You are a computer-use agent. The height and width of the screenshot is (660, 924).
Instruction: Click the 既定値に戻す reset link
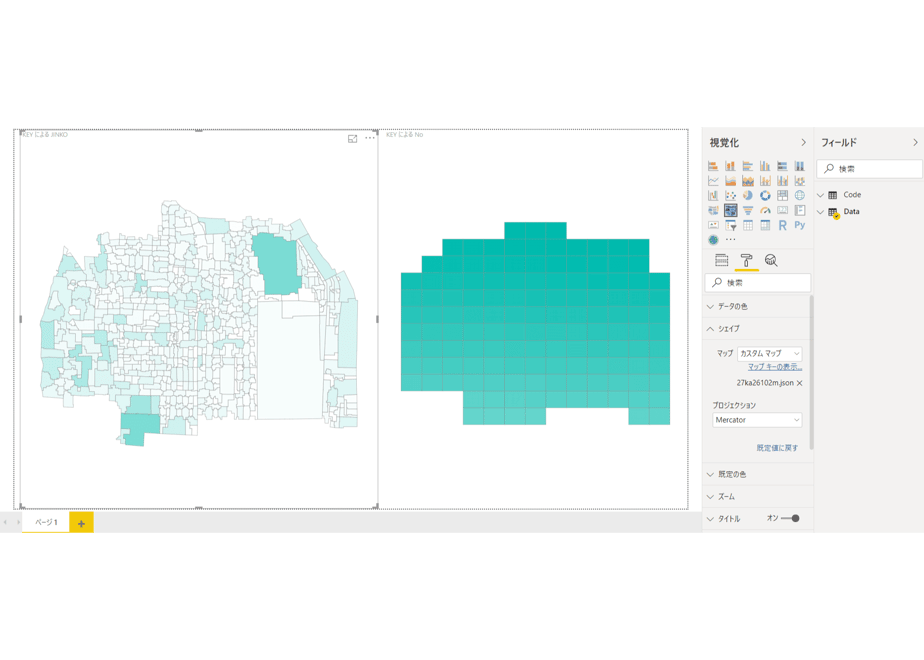click(777, 448)
